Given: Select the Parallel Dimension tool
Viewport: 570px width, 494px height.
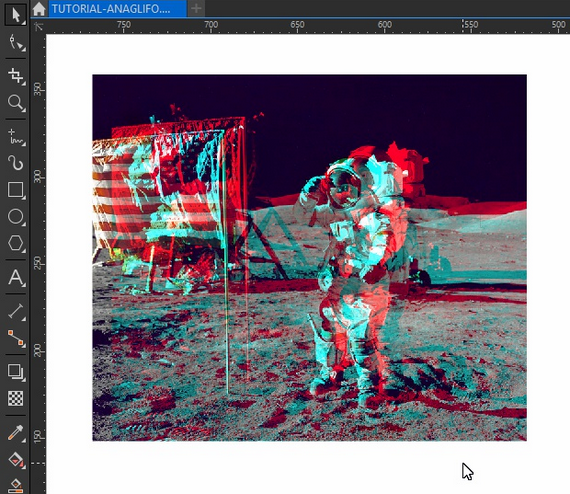Looking at the screenshot, I should pos(15,311).
